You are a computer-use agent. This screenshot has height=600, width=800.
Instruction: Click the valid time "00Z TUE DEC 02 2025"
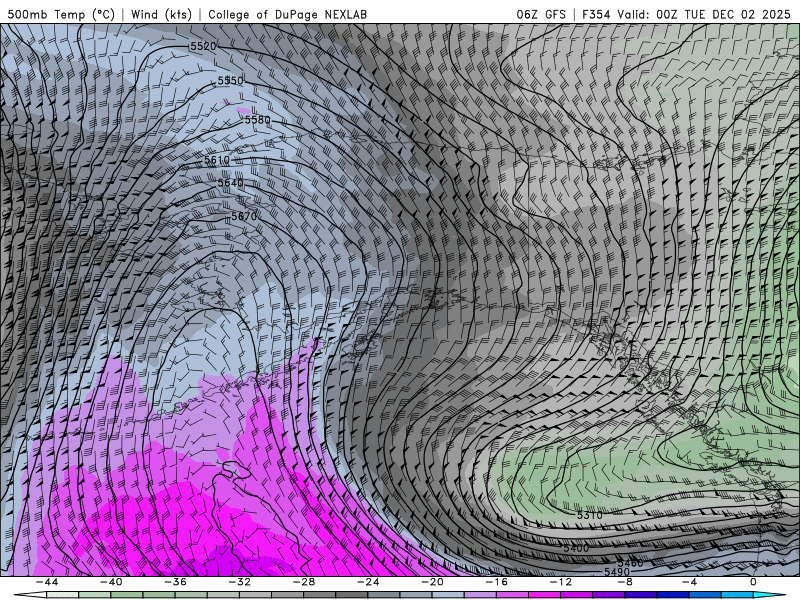point(723,14)
